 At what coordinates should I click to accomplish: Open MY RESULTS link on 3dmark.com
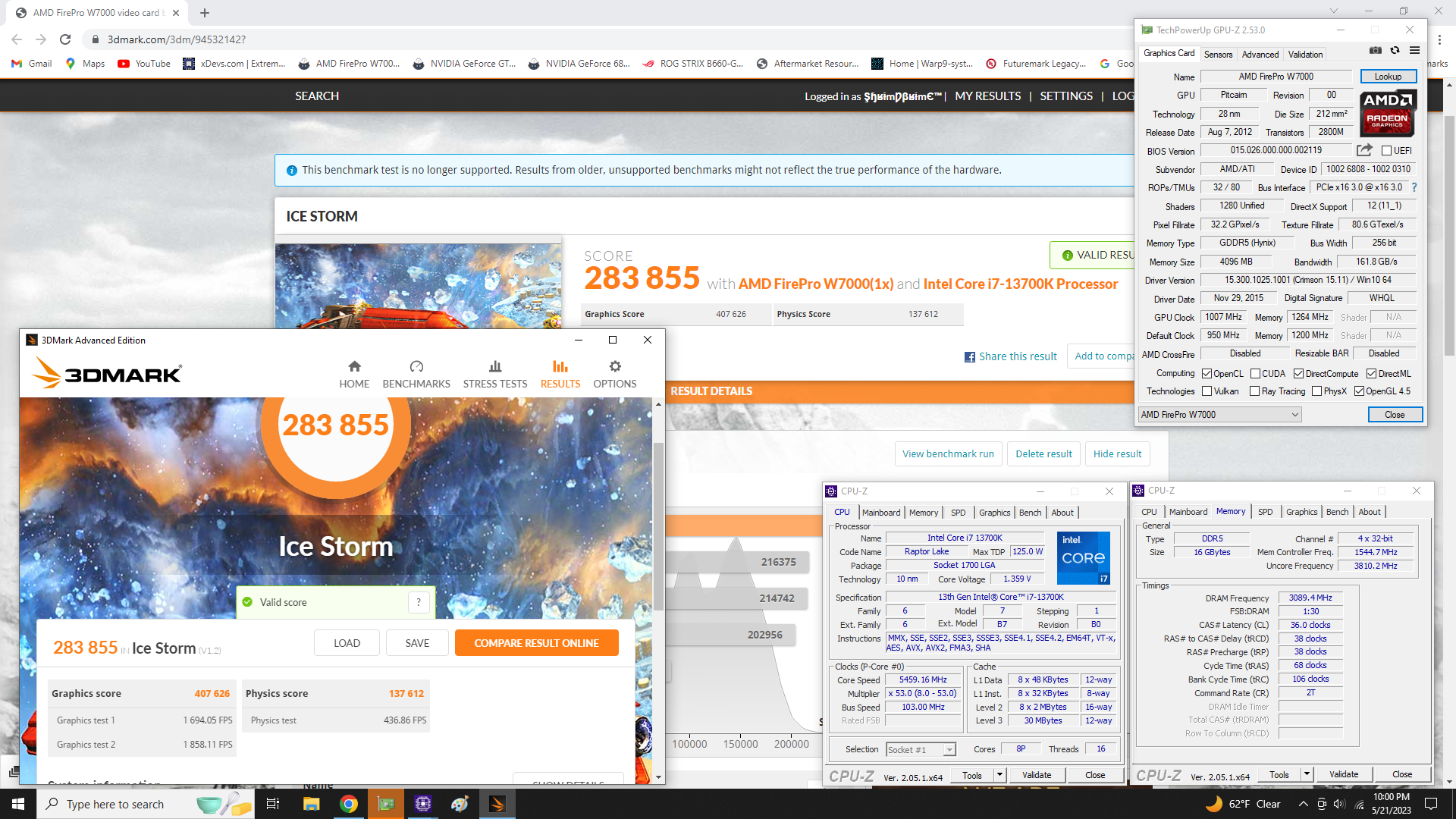tap(987, 96)
